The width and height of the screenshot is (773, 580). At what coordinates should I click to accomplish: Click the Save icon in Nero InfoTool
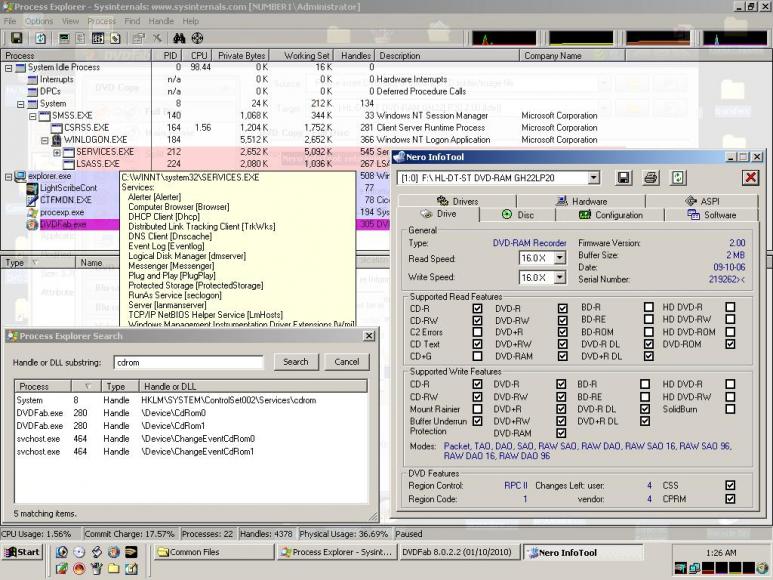(624, 178)
